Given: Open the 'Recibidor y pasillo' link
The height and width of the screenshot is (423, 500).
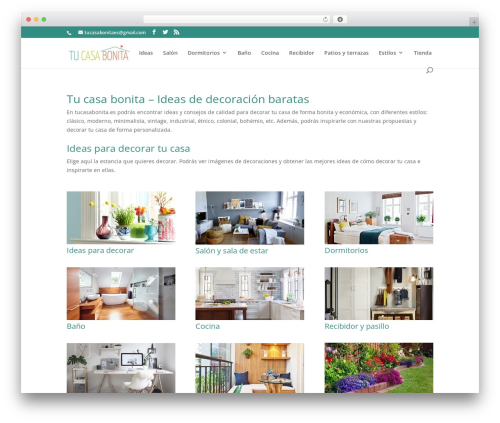Looking at the screenshot, I should (x=357, y=326).
